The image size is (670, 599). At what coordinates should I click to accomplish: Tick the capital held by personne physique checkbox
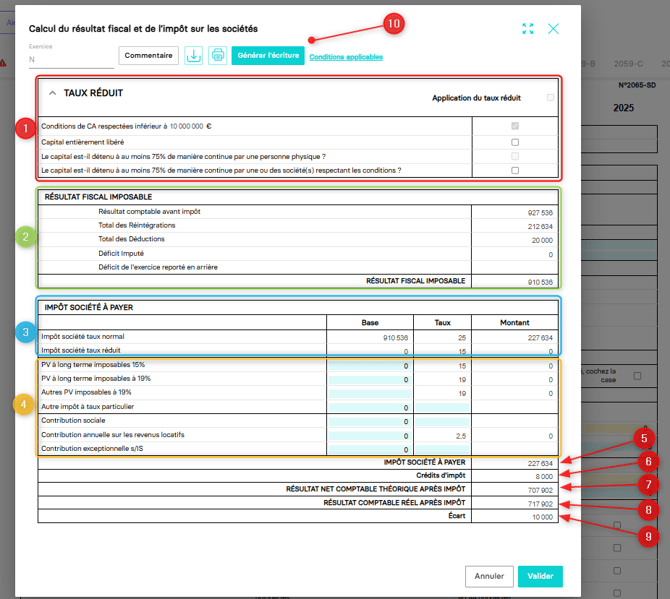click(515, 156)
